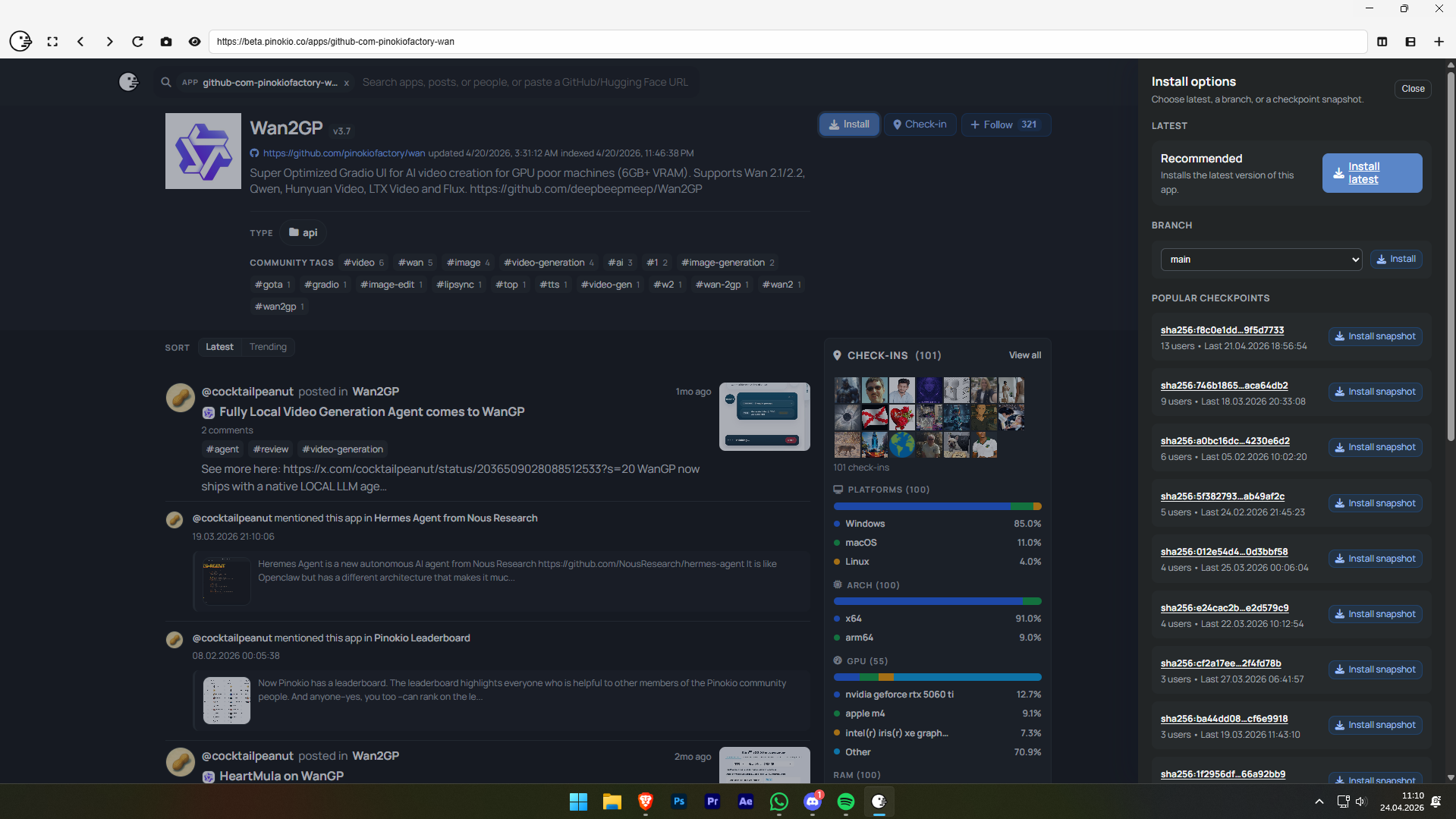Go back with the left arrow
The image size is (1456, 819).
coord(80,42)
